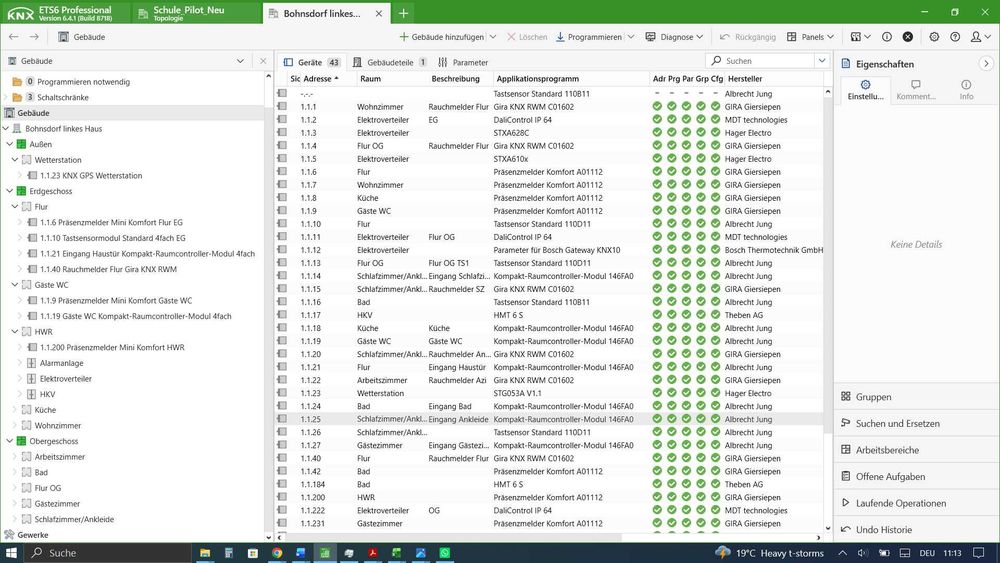Screen dimensions: 1000x563
Task: Go forward with the right arrow
Action: 34,37
